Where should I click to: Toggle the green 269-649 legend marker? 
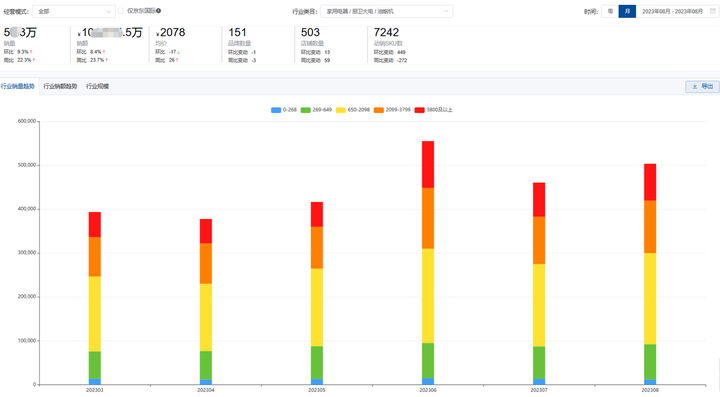point(305,110)
